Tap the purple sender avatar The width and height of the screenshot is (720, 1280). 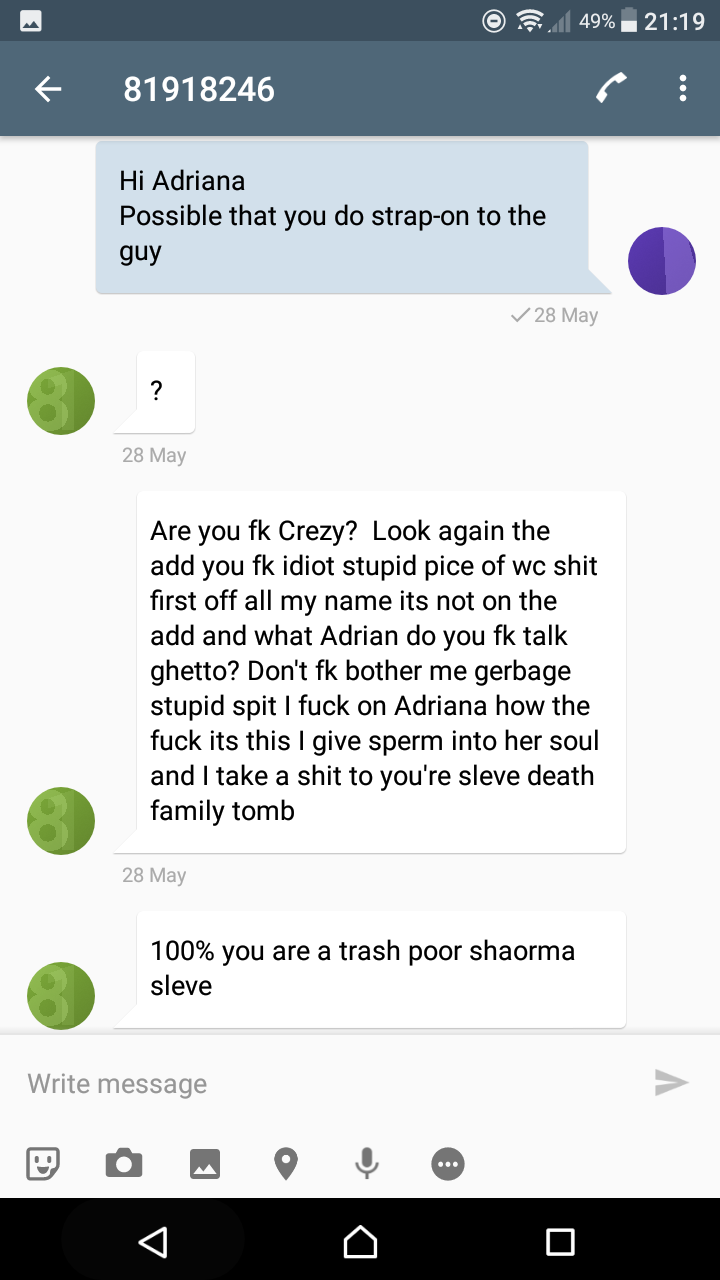point(661,261)
